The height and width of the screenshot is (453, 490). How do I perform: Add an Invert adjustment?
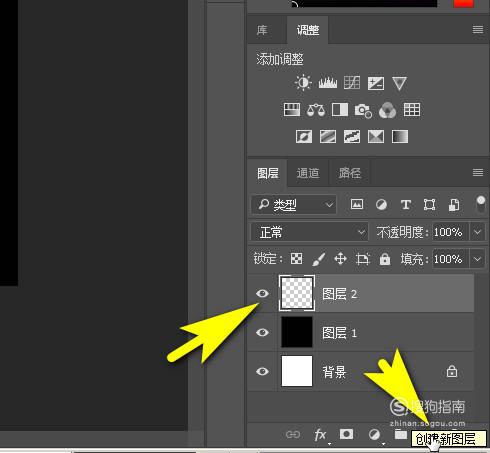pos(304,137)
